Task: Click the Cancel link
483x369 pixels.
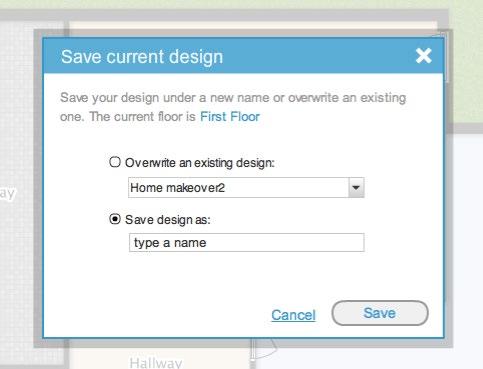Action: pyautogui.click(x=293, y=315)
